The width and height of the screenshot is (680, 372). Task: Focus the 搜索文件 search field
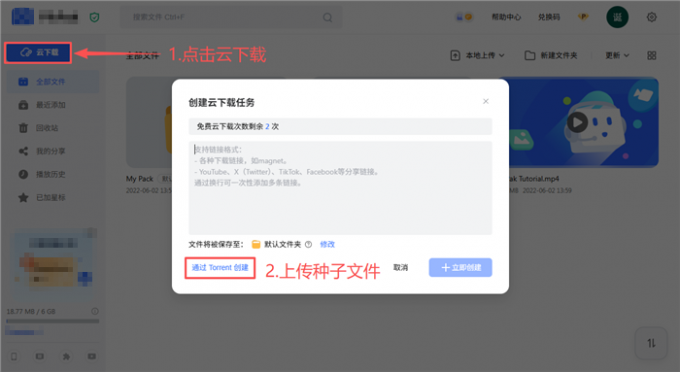click(231, 17)
